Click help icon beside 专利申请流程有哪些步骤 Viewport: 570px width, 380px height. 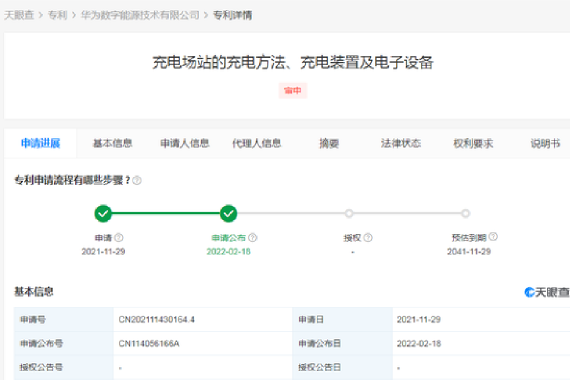click(x=137, y=180)
